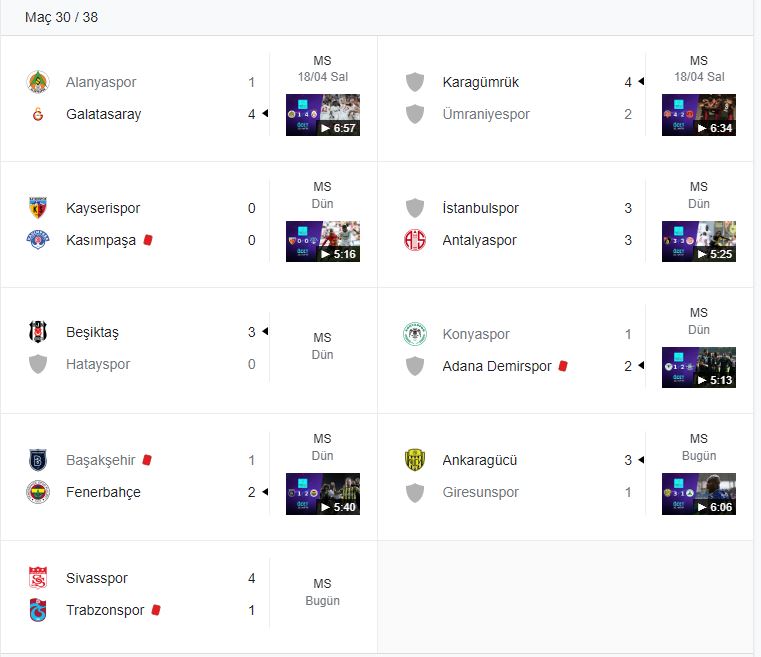
Task: Play the Ankaragücü–Giresunspor 6:06 highlights
Action: click(x=698, y=494)
